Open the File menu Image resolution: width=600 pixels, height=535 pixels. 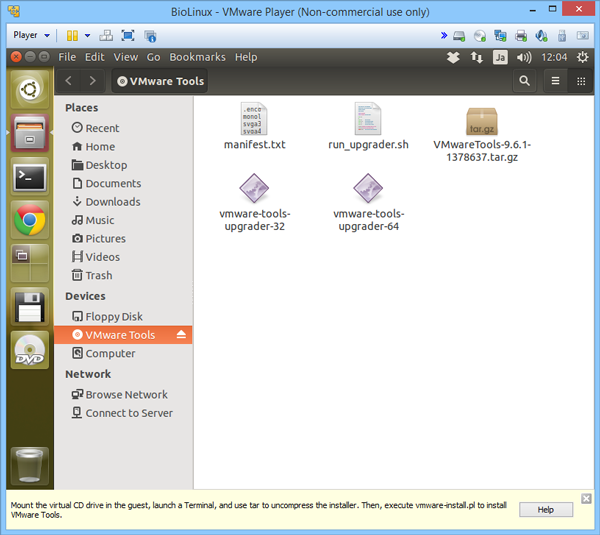click(x=67, y=57)
